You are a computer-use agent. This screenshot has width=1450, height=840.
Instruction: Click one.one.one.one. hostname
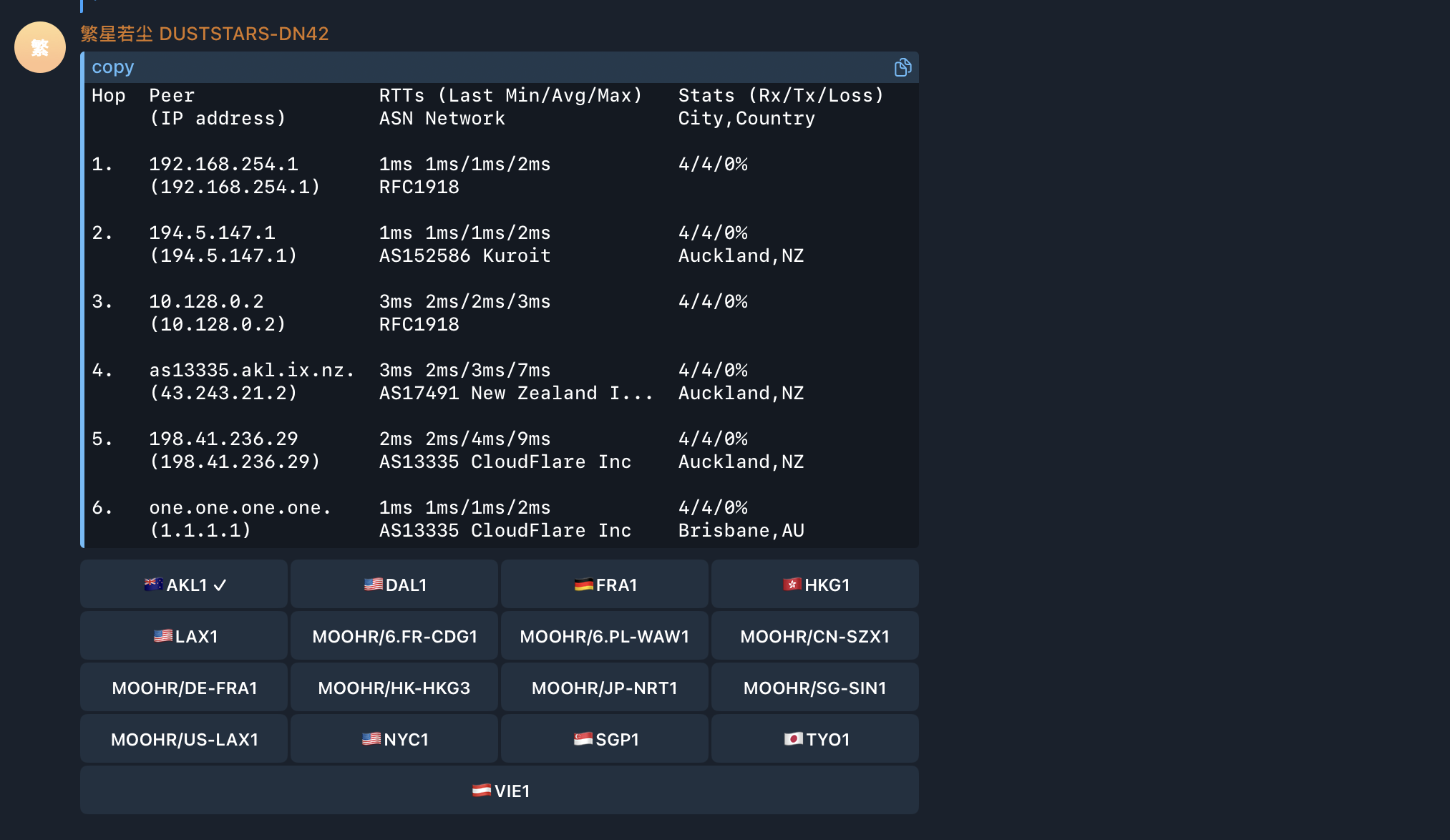click(240, 508)
